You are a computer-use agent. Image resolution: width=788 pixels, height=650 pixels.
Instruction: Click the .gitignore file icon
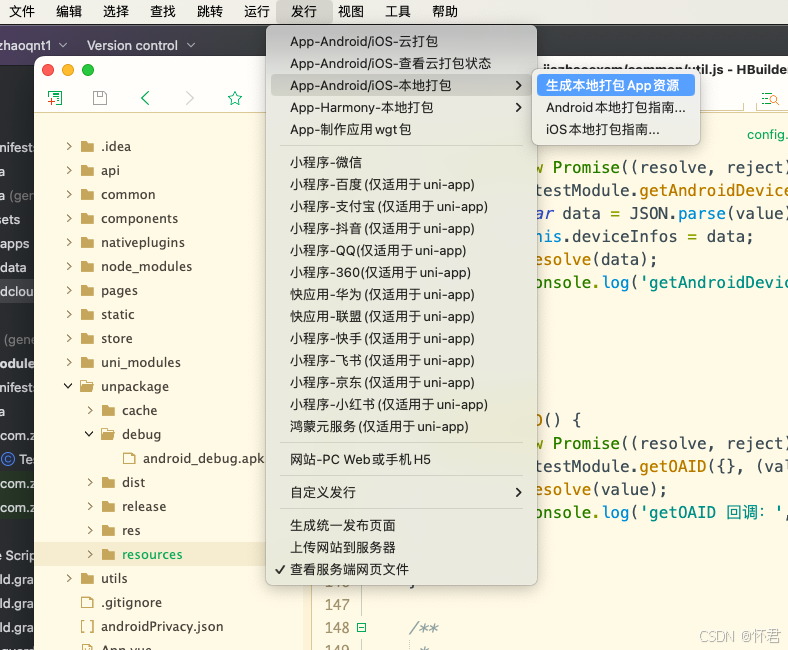click(87, 602)
